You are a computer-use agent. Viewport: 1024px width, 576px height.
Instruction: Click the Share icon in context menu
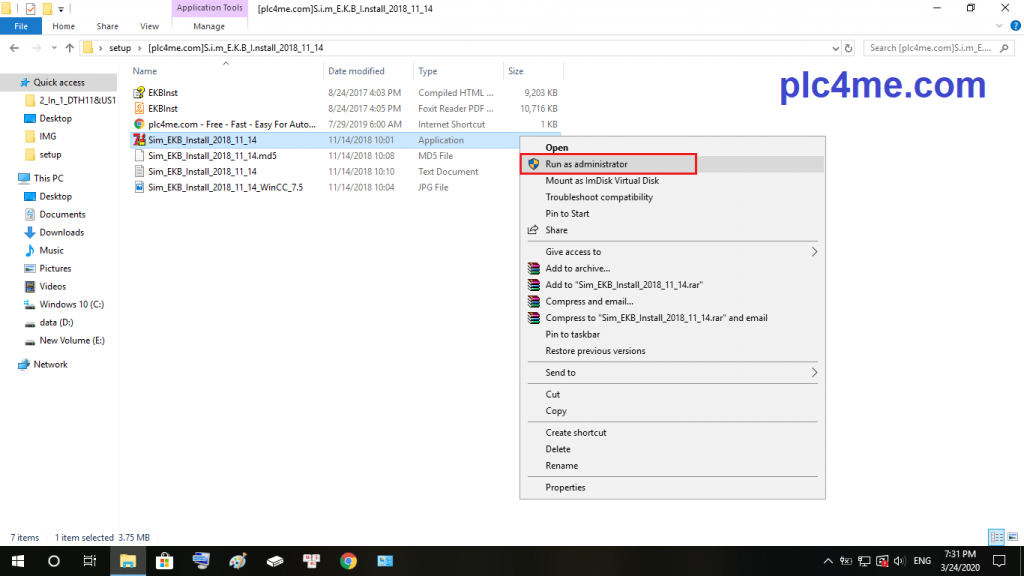pos(533,230)
